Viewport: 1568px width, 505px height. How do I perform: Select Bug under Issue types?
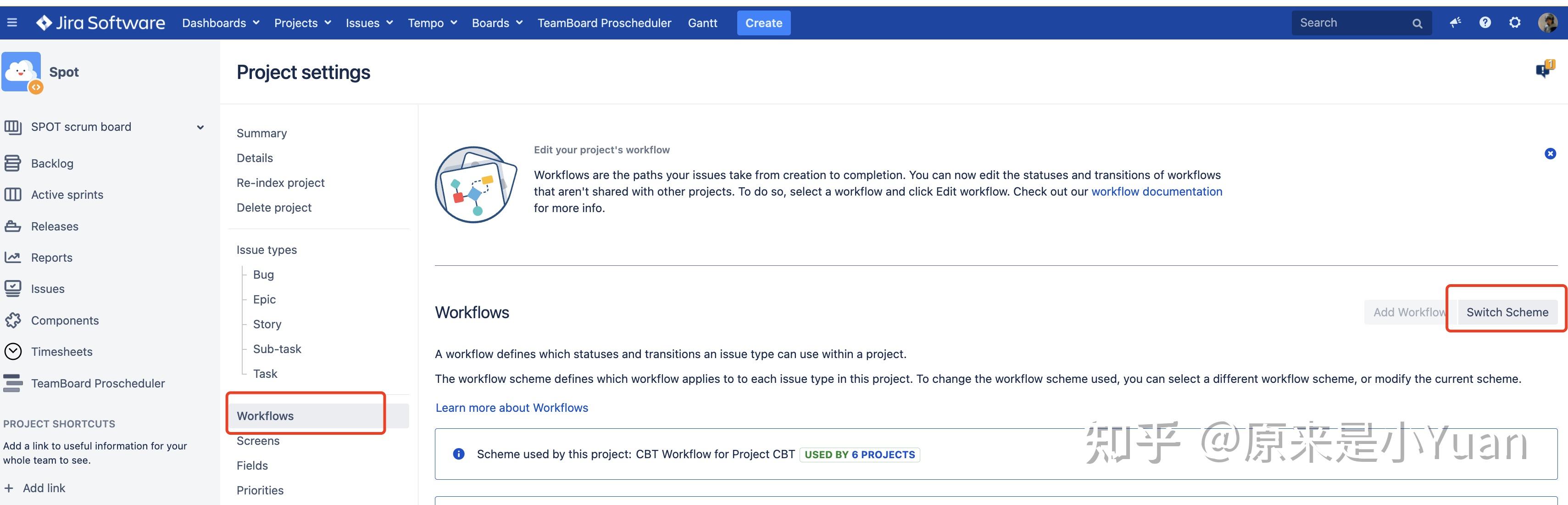point(264,274)
